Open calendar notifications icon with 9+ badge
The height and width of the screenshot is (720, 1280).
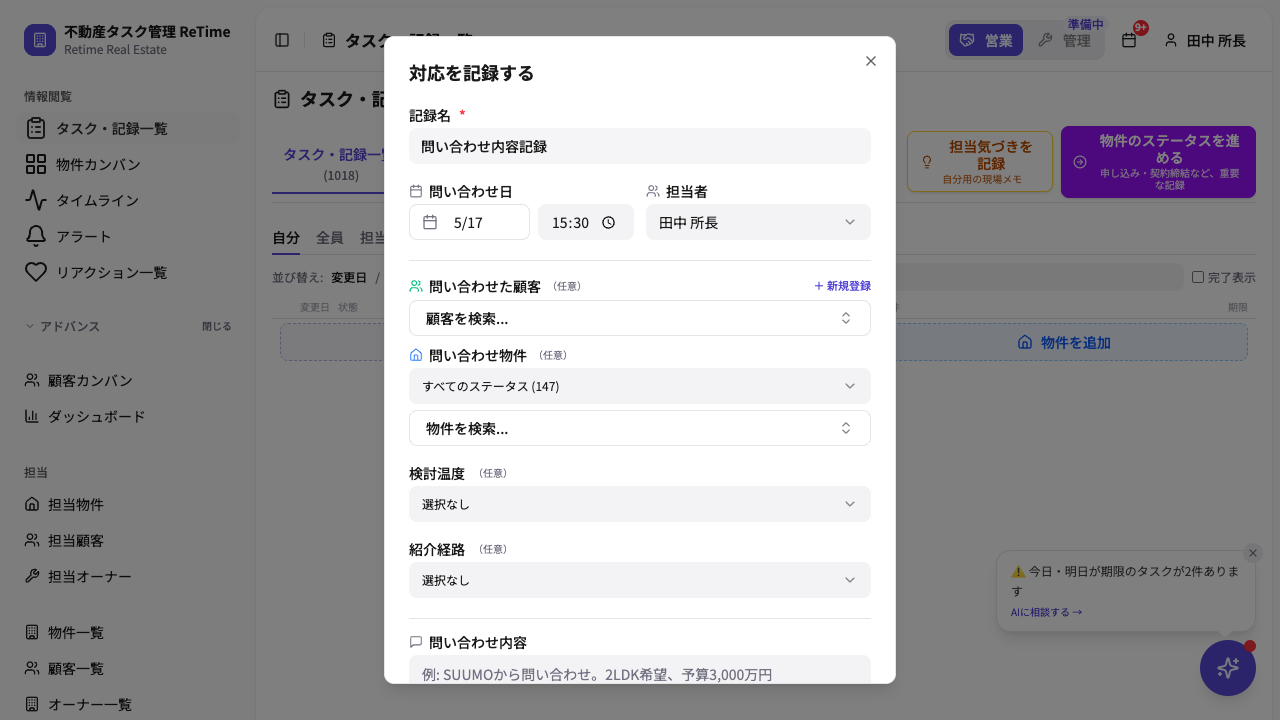tap(1129, 40)
